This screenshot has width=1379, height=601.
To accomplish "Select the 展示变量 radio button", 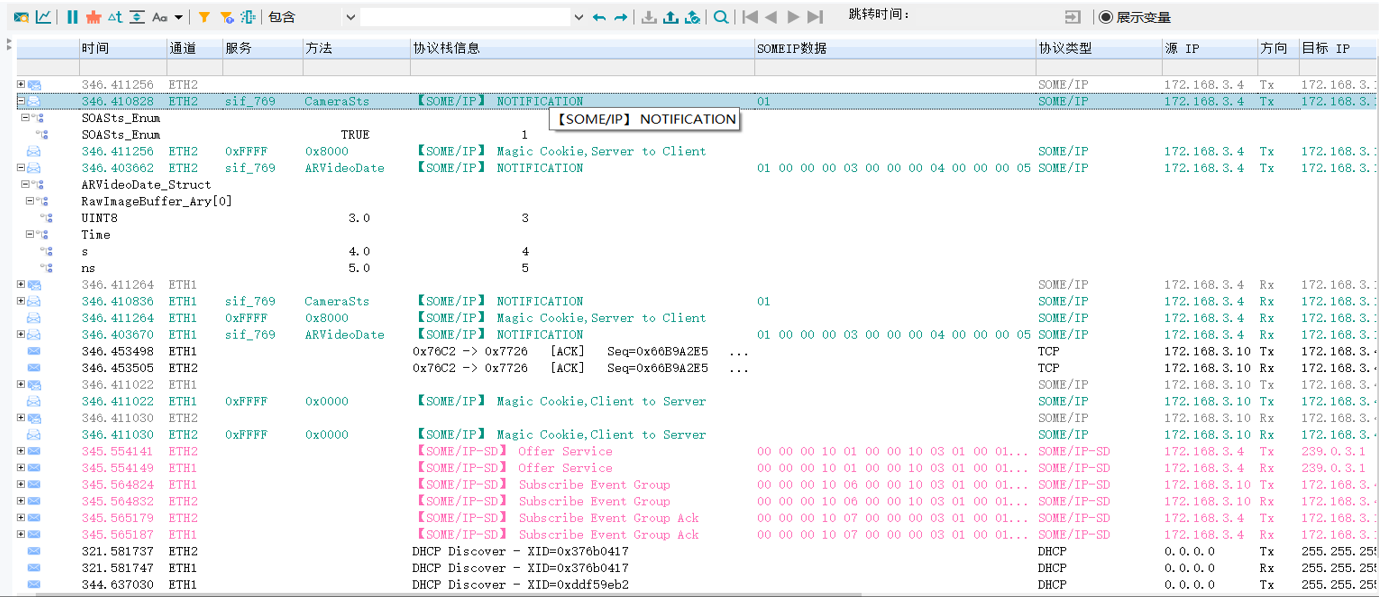I will 1105,17.
